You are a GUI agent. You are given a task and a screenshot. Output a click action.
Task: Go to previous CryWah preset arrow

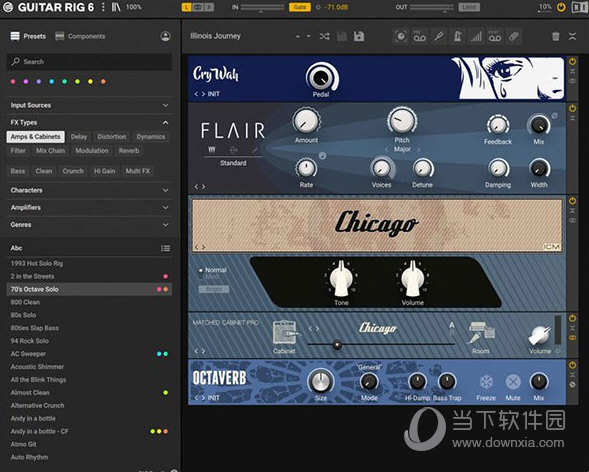(x=196, y=94)
